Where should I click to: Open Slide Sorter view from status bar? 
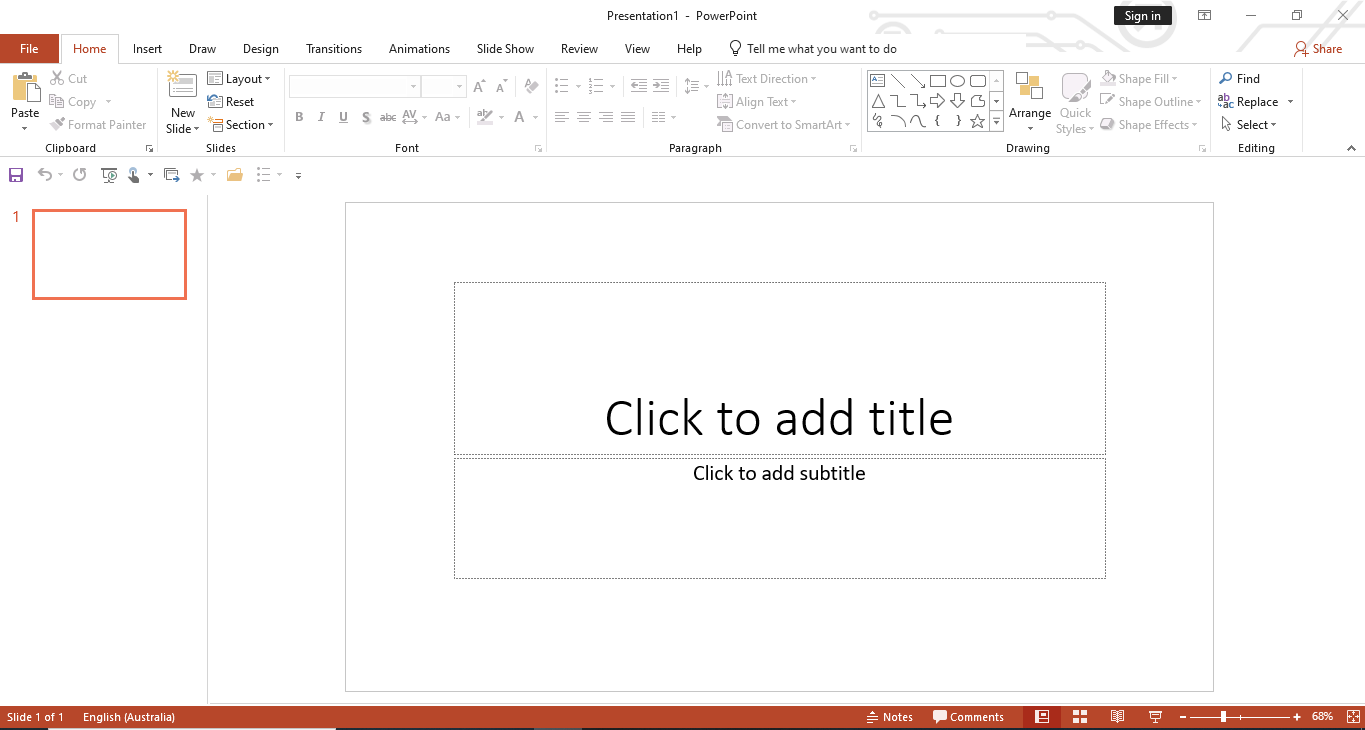pyautogui.click(x=1079, y=716)
